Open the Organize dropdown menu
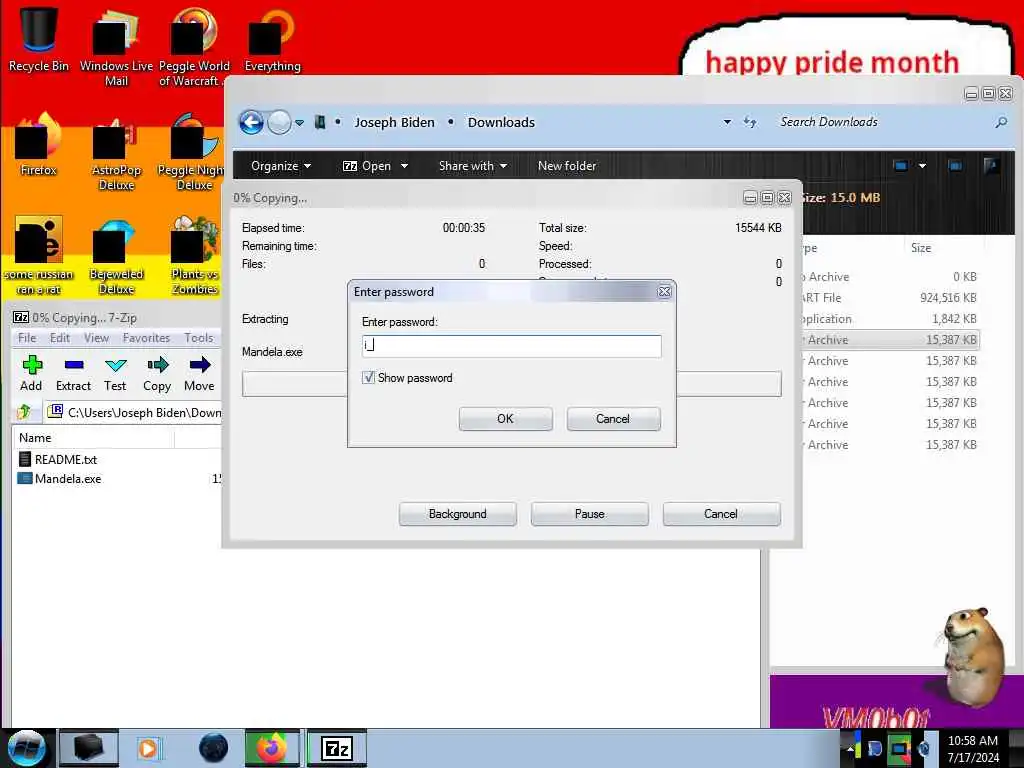 [x=281, y=166]
